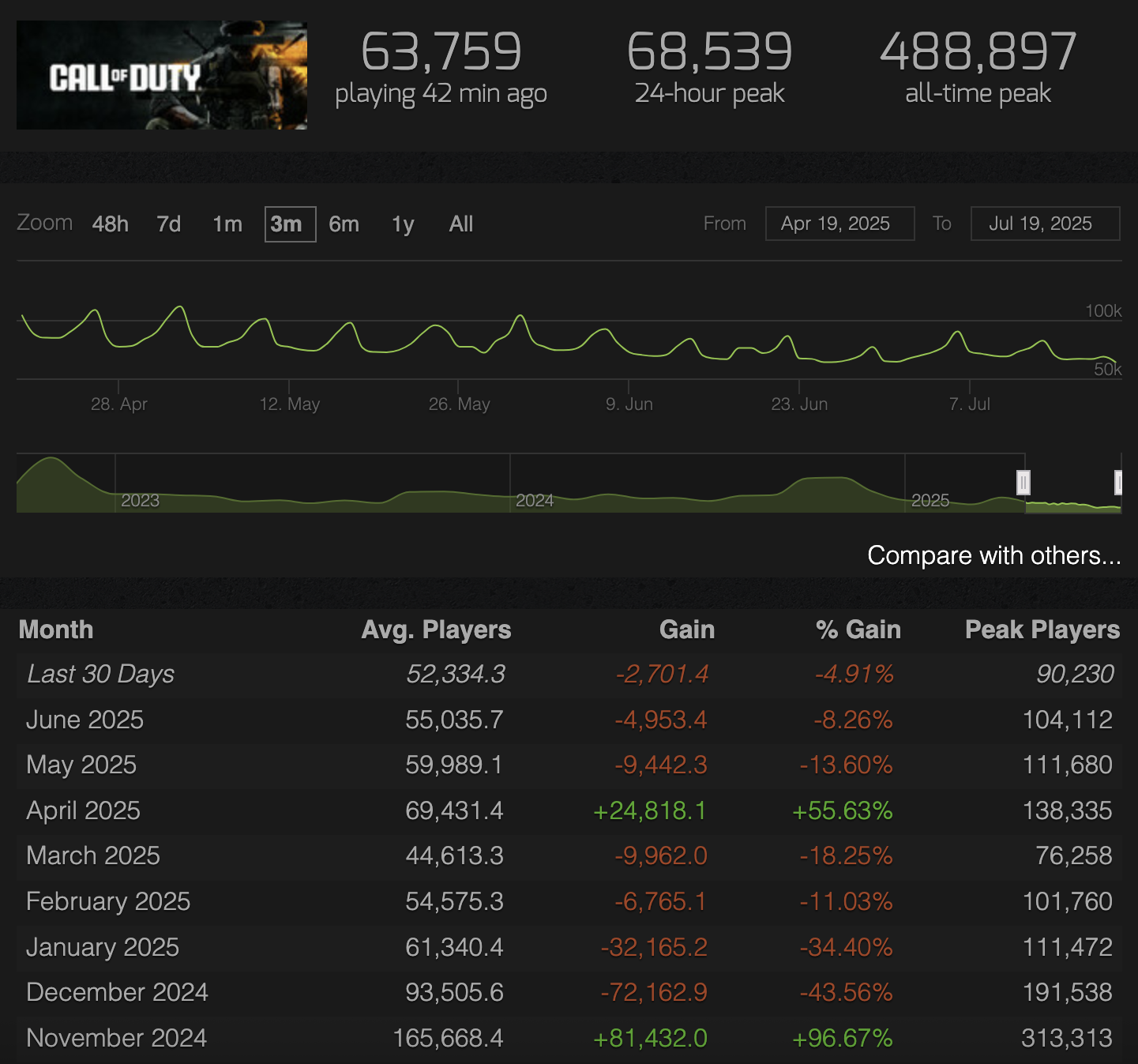Click the Avg. Players column header
Screen dimensions: 1138x1064
coord(436,630)
